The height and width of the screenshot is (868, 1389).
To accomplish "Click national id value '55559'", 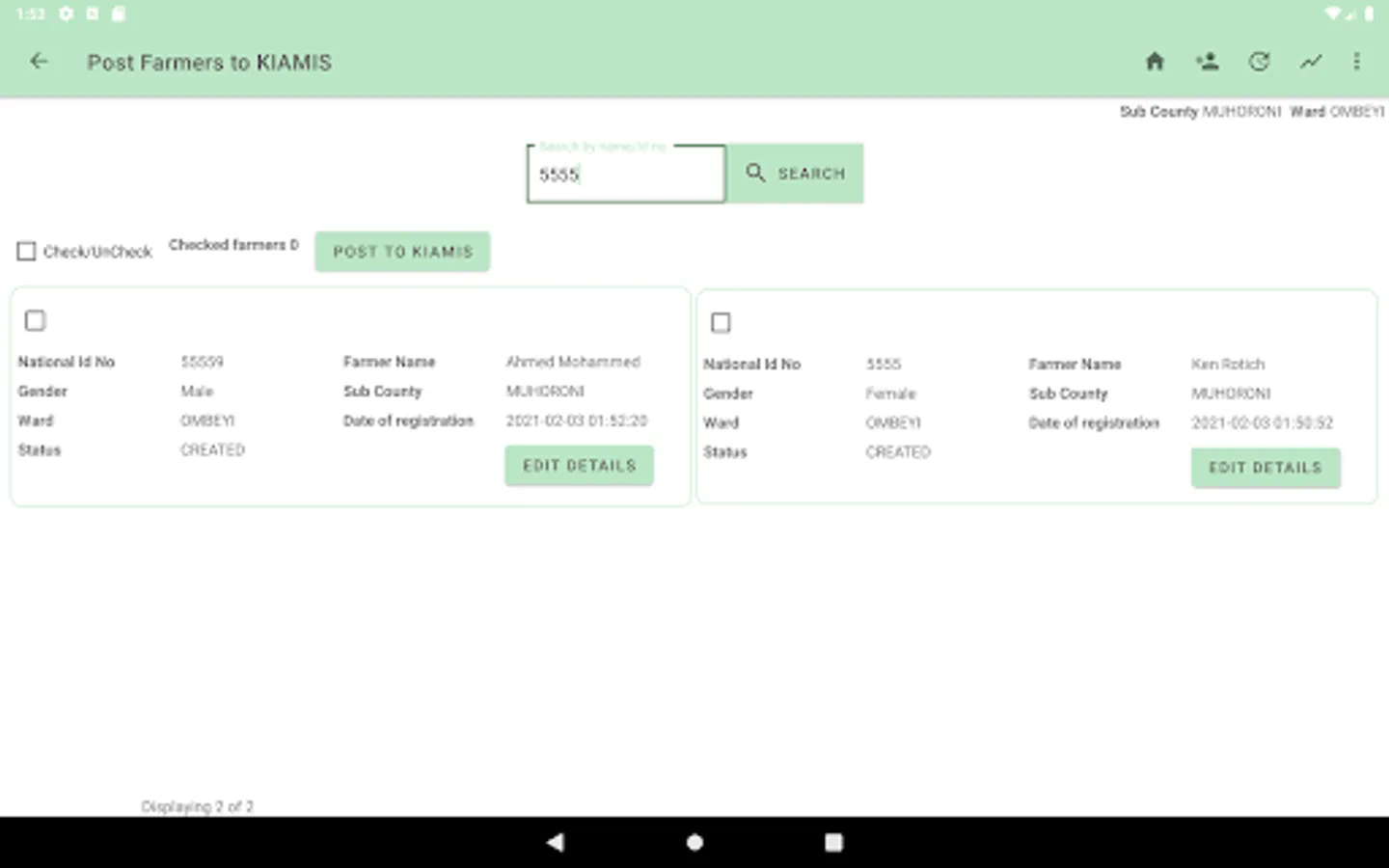I will tap(202, 362).
